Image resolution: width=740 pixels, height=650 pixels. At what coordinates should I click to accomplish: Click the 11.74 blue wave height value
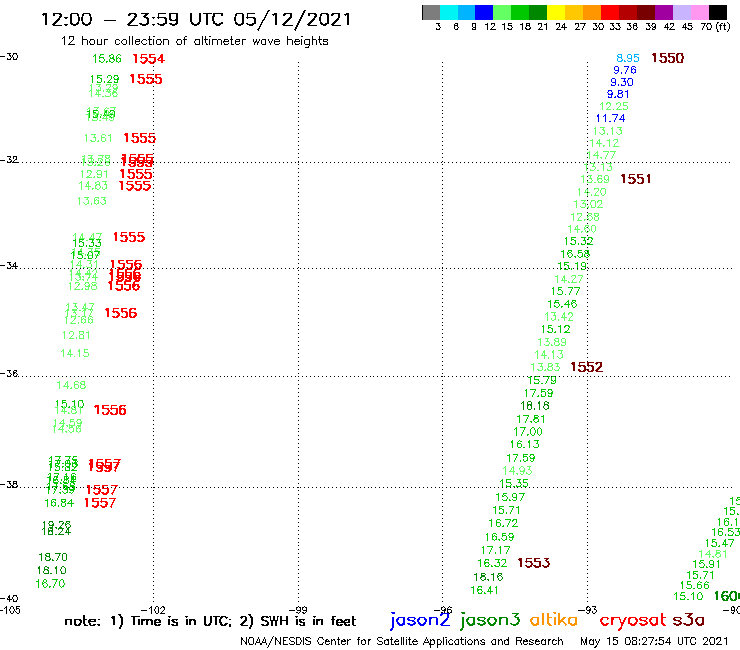(610, 118)
